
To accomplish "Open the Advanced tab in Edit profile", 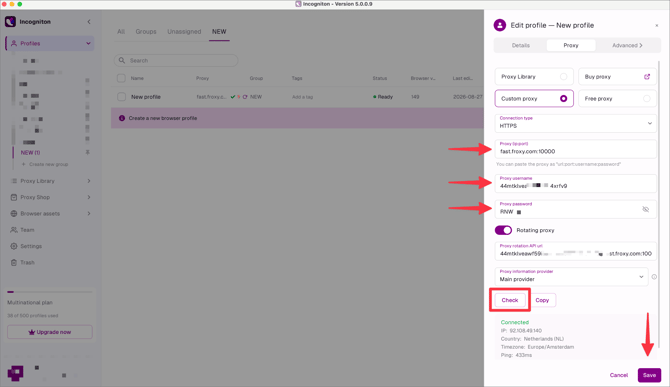I will coord(627,45).
